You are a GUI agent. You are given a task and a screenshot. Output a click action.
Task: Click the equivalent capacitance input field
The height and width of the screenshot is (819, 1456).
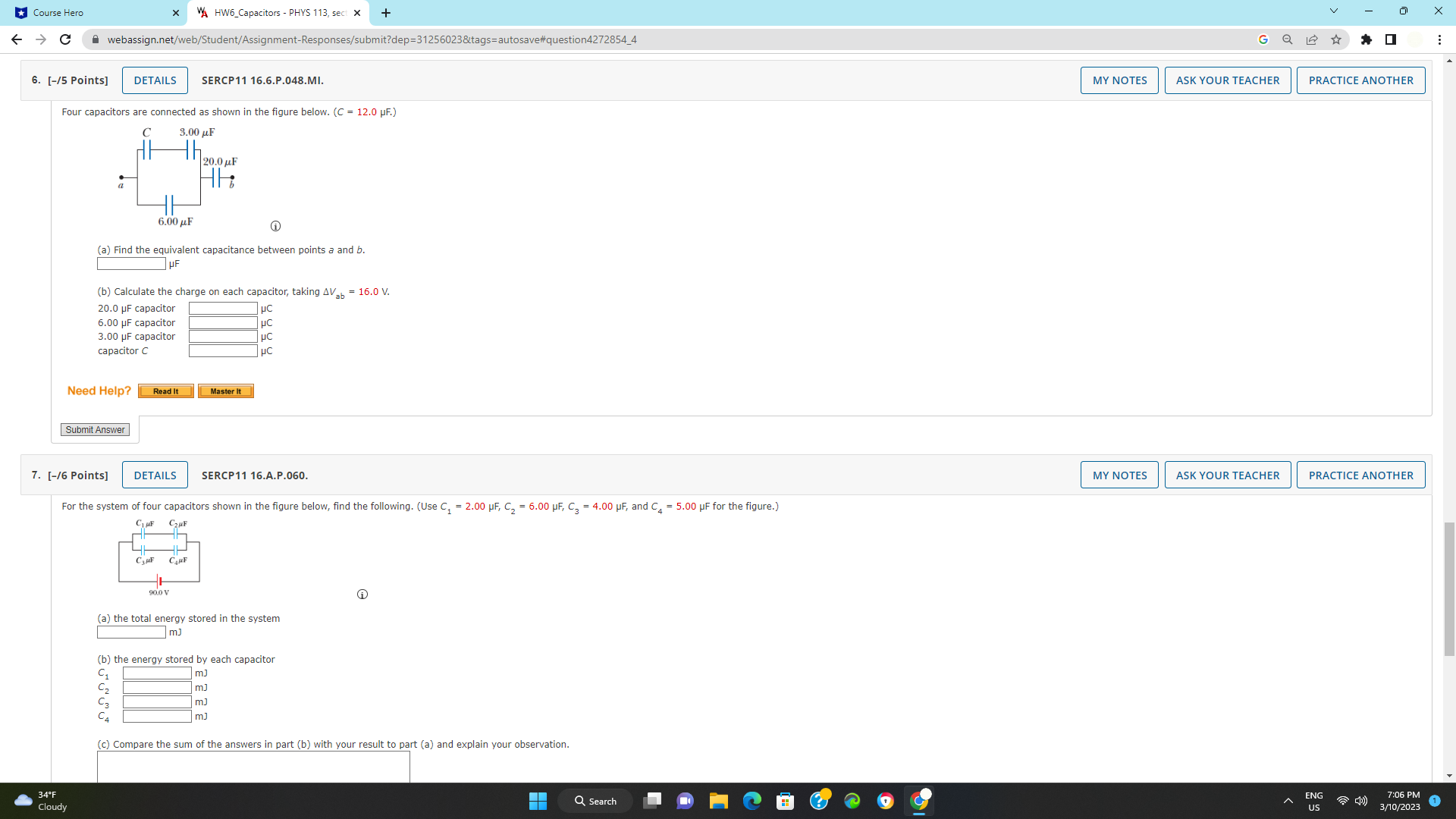[x=131, y=264]
